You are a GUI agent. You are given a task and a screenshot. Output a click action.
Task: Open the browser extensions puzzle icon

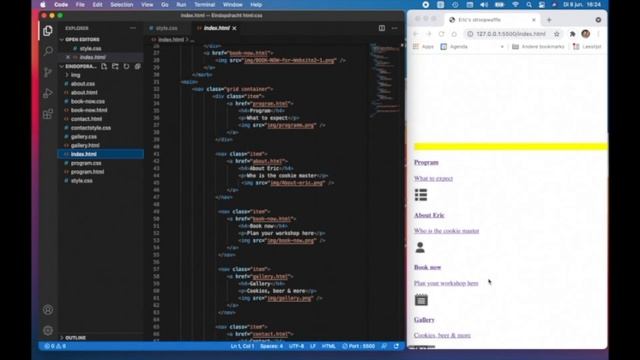573,34
